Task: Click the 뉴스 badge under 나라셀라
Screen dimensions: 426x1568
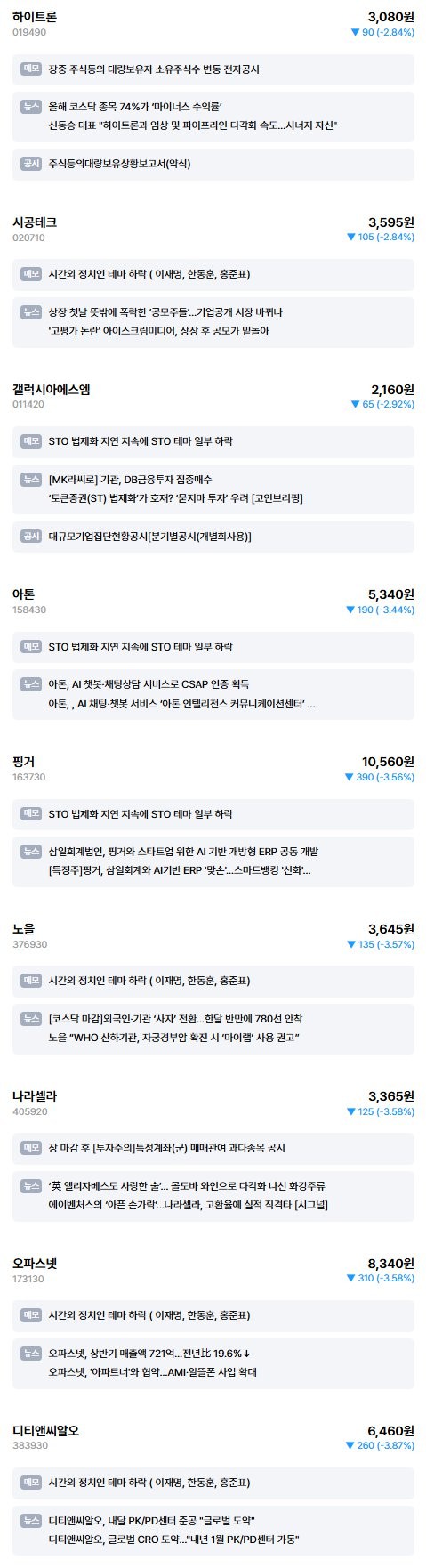Action: pos(31,1186)
